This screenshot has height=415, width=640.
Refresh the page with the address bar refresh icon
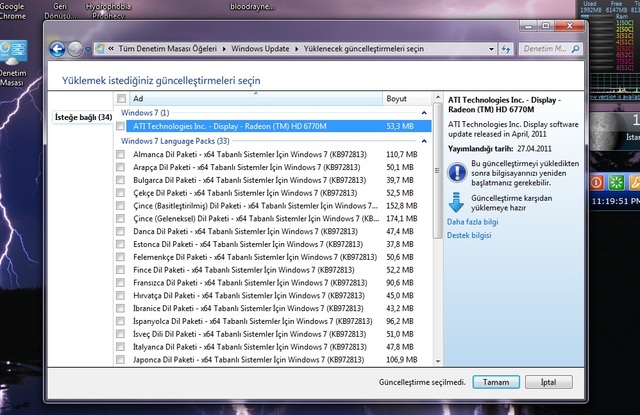click(506, 49)
